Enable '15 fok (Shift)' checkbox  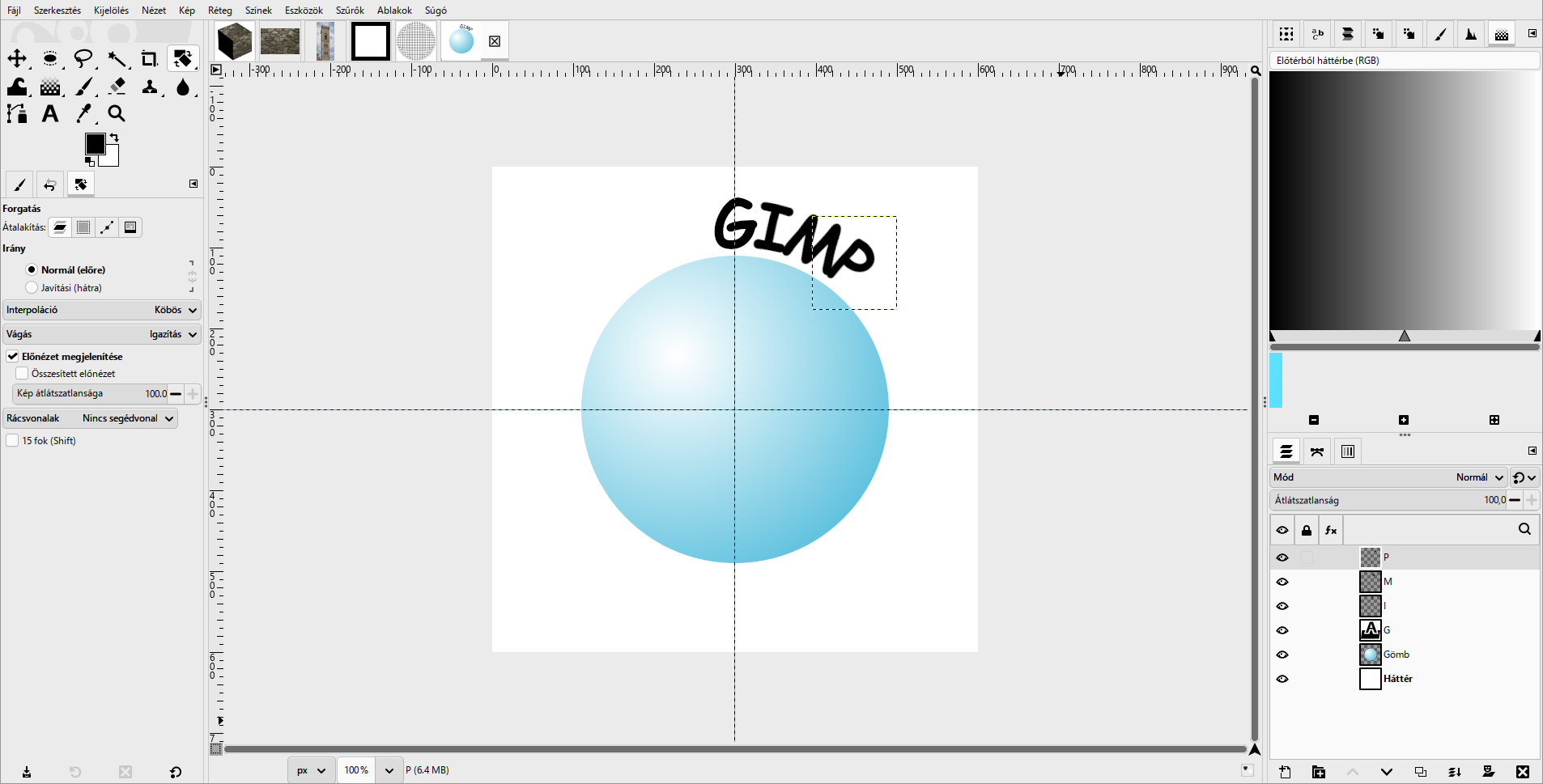click(13, 440)
